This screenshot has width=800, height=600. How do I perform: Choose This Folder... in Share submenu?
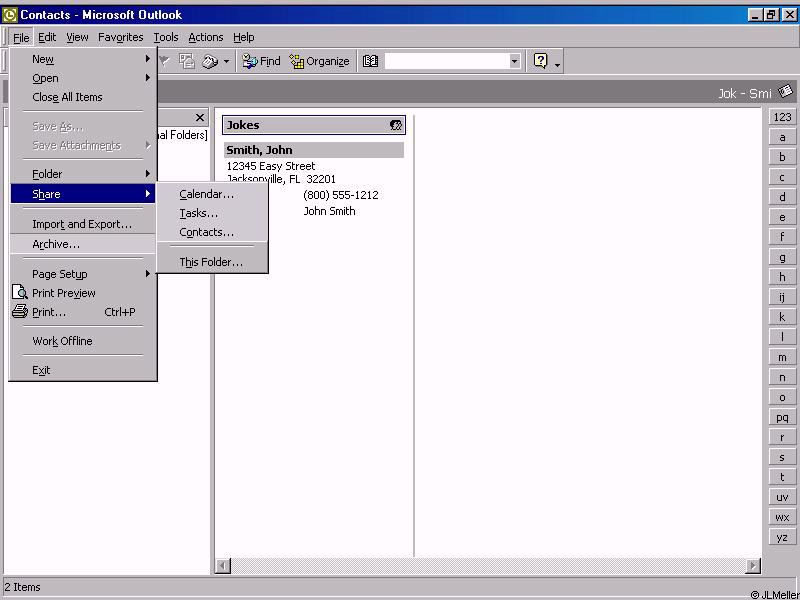click(212, 262)
